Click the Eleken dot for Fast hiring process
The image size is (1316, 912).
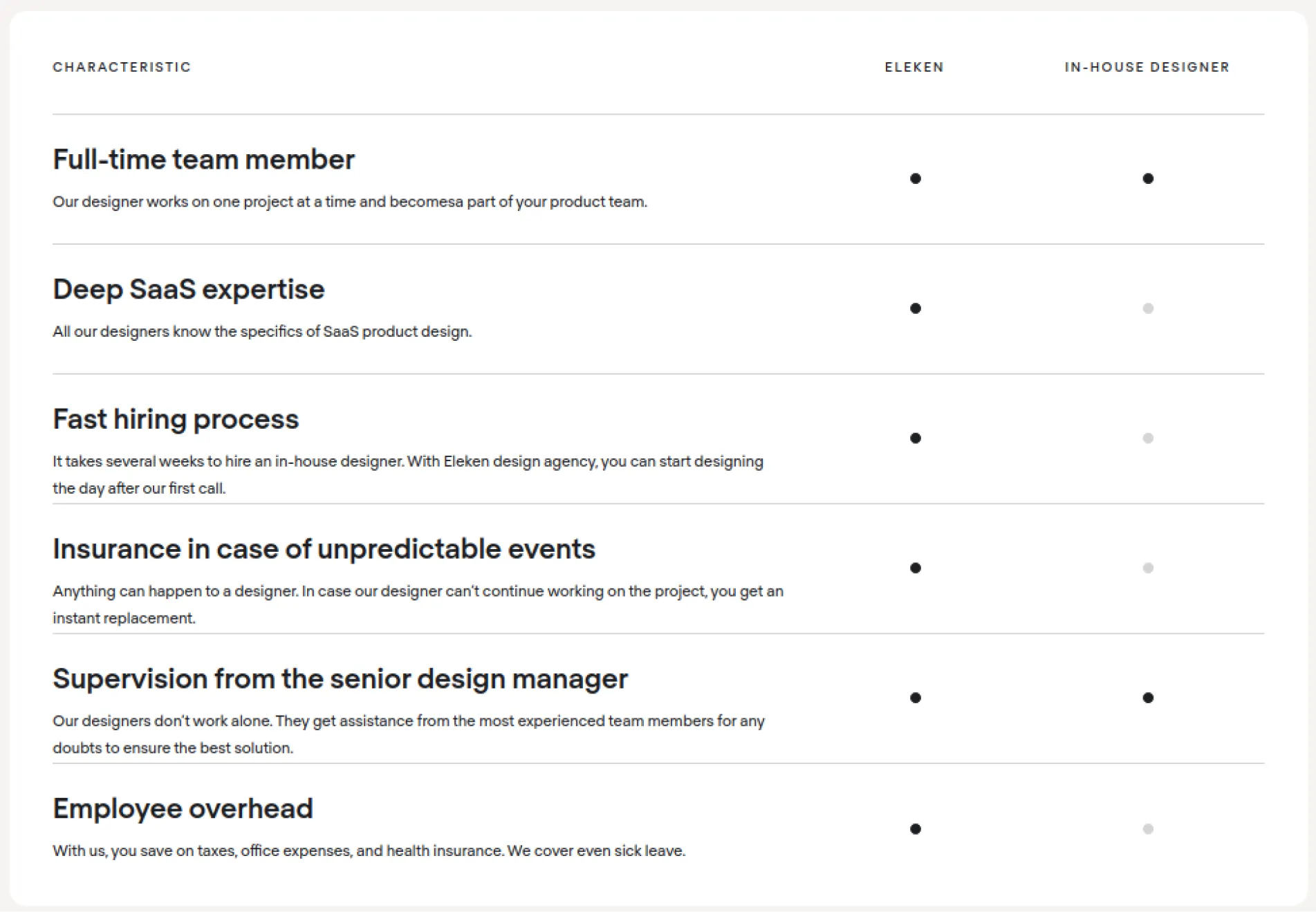[x=916, y=438]
